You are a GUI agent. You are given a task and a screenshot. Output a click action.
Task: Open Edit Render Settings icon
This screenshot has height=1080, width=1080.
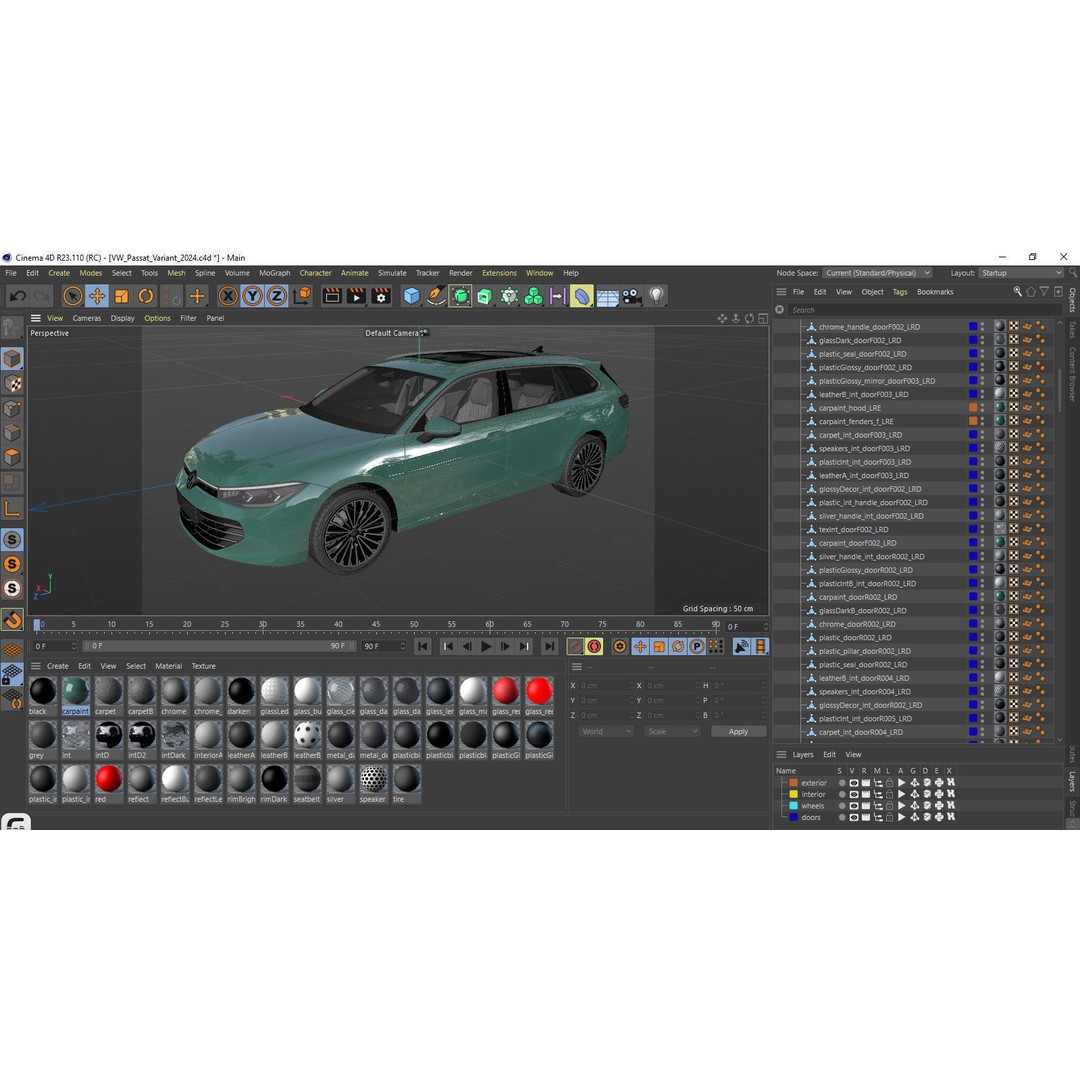coord(381,296)
